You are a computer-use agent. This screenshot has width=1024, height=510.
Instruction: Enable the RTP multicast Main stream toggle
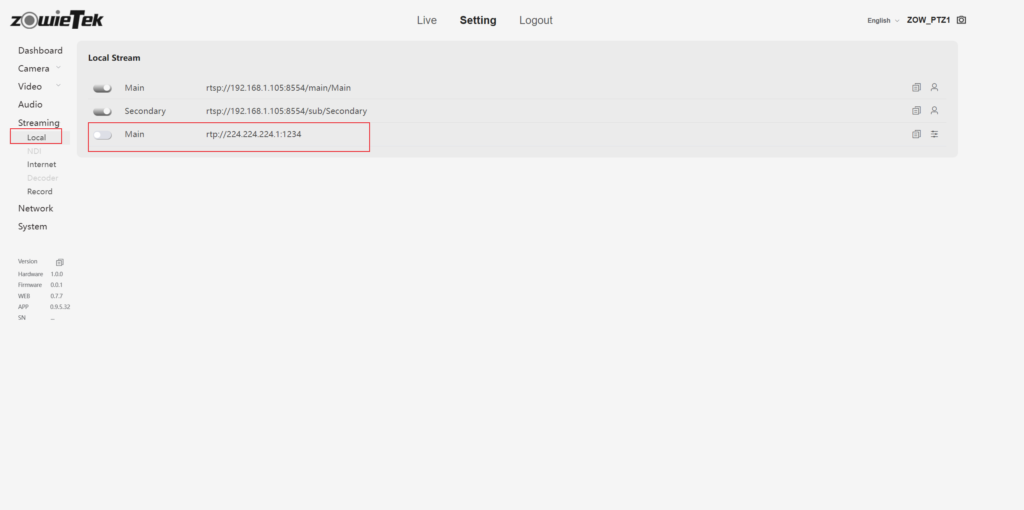point(102,134)
